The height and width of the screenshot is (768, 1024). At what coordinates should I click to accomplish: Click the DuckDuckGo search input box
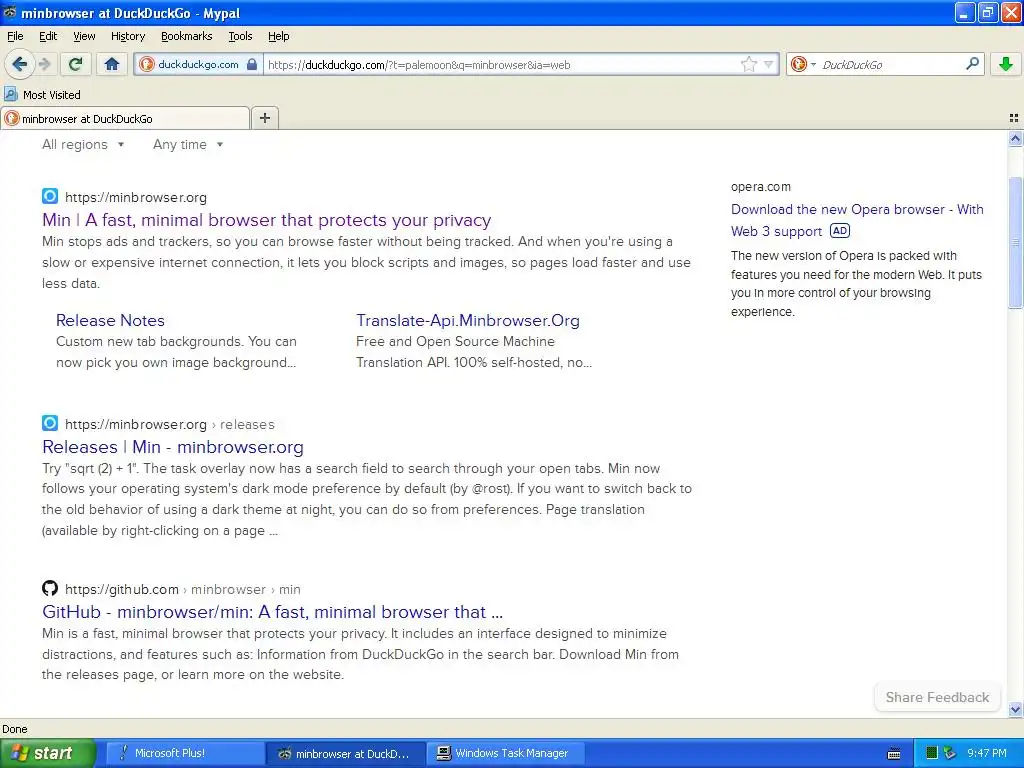coord(889,64)
